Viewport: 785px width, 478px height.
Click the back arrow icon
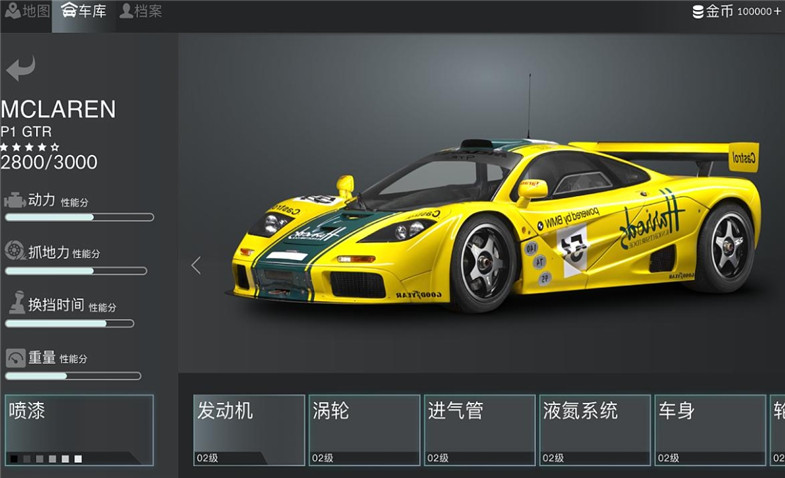pos(21,68)
